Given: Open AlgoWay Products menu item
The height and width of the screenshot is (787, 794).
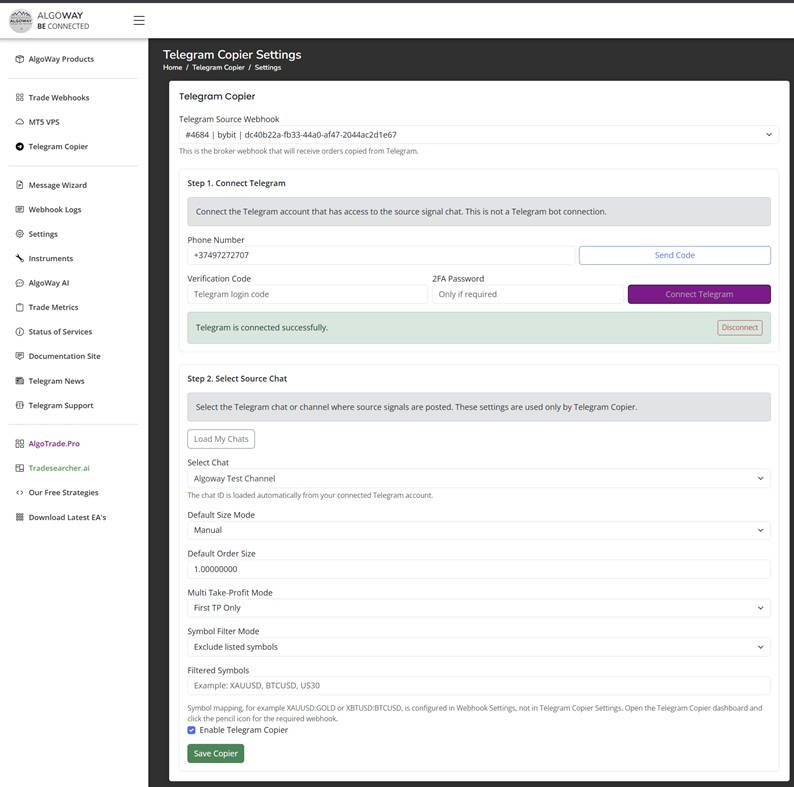Looking at the screenshot, I should (61, 59).
